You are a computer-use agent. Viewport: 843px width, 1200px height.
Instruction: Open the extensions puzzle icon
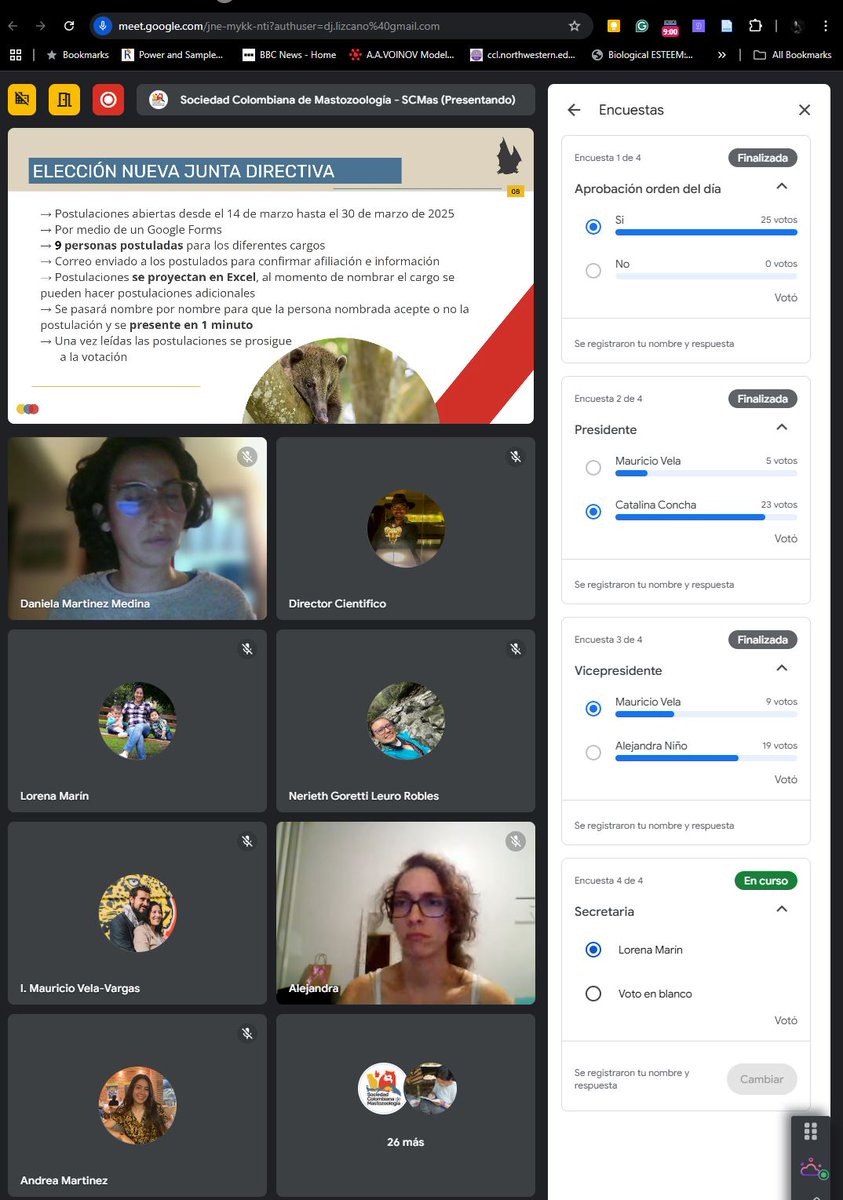point(756,26)
